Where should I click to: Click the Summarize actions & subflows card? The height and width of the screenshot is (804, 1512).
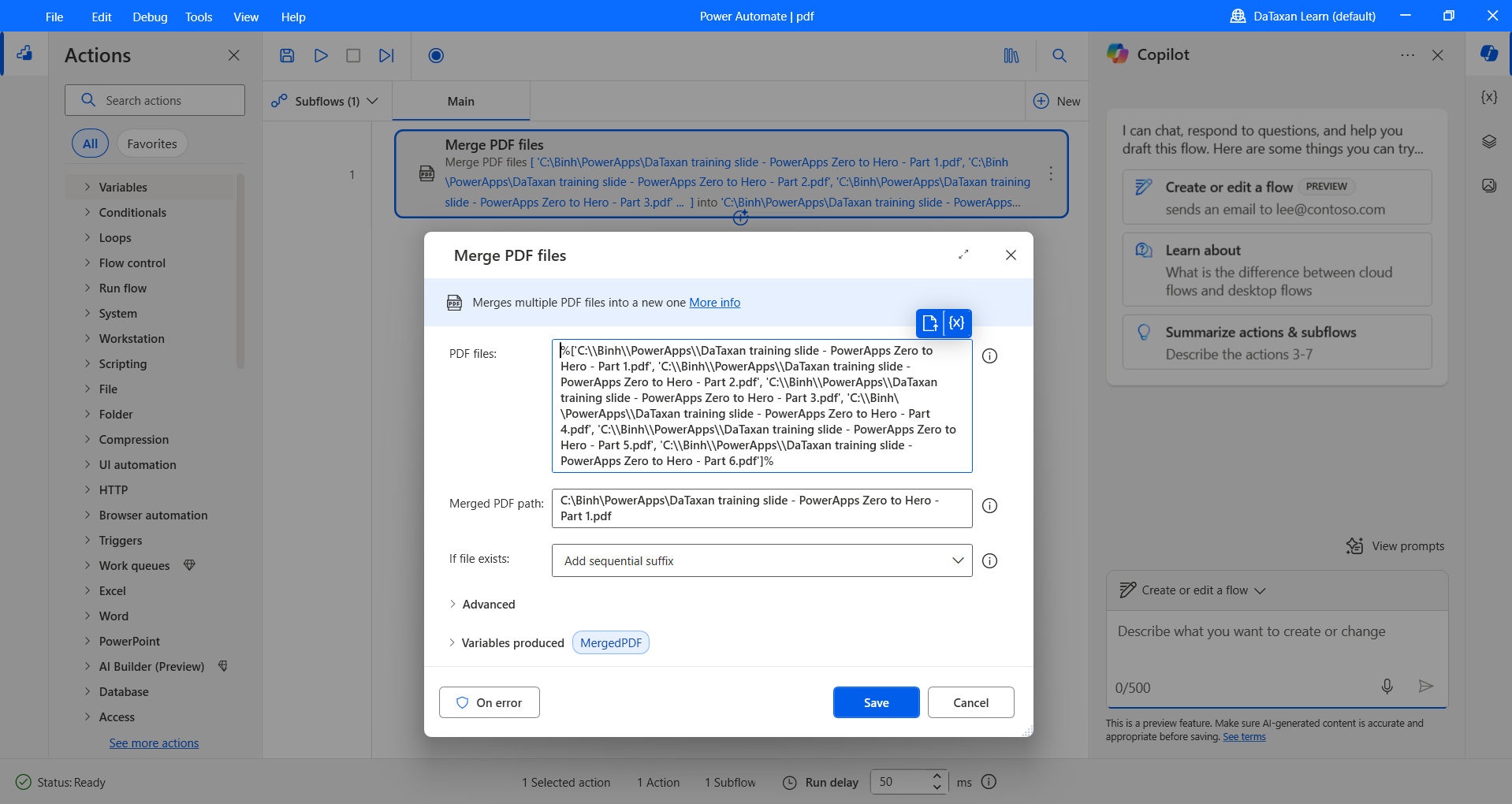tap(1277, 342)
